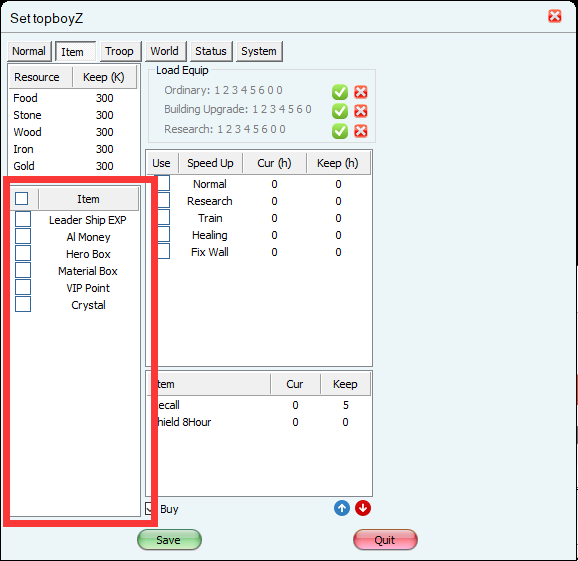
Task: Click the Speed Up column header
Action: 210,163
